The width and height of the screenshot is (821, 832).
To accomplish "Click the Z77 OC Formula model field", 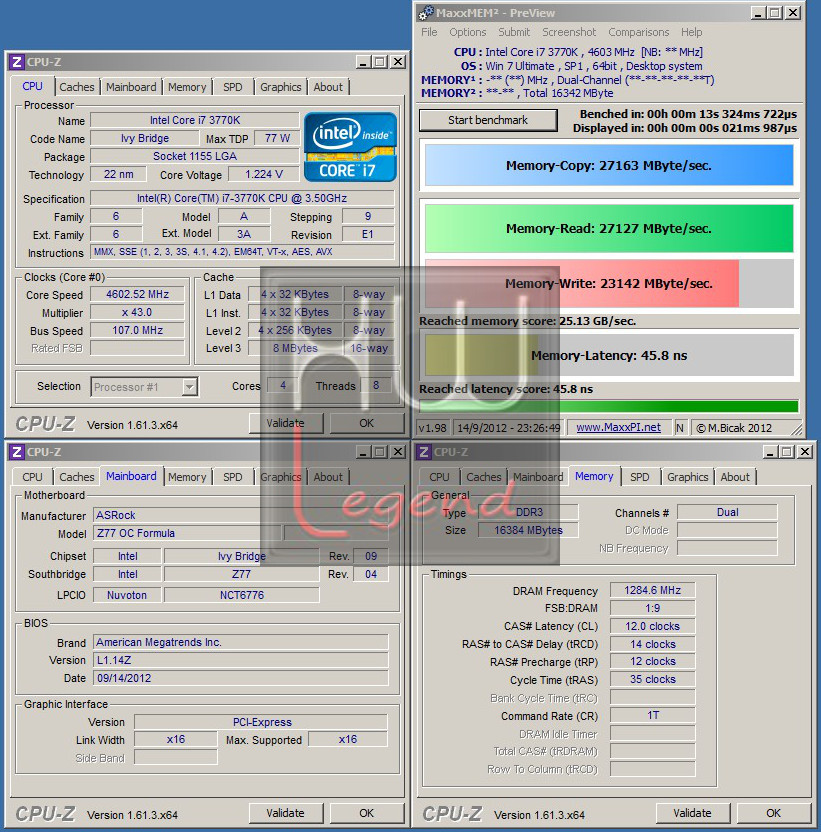I will pyautogui.click(x=188, y=533).
